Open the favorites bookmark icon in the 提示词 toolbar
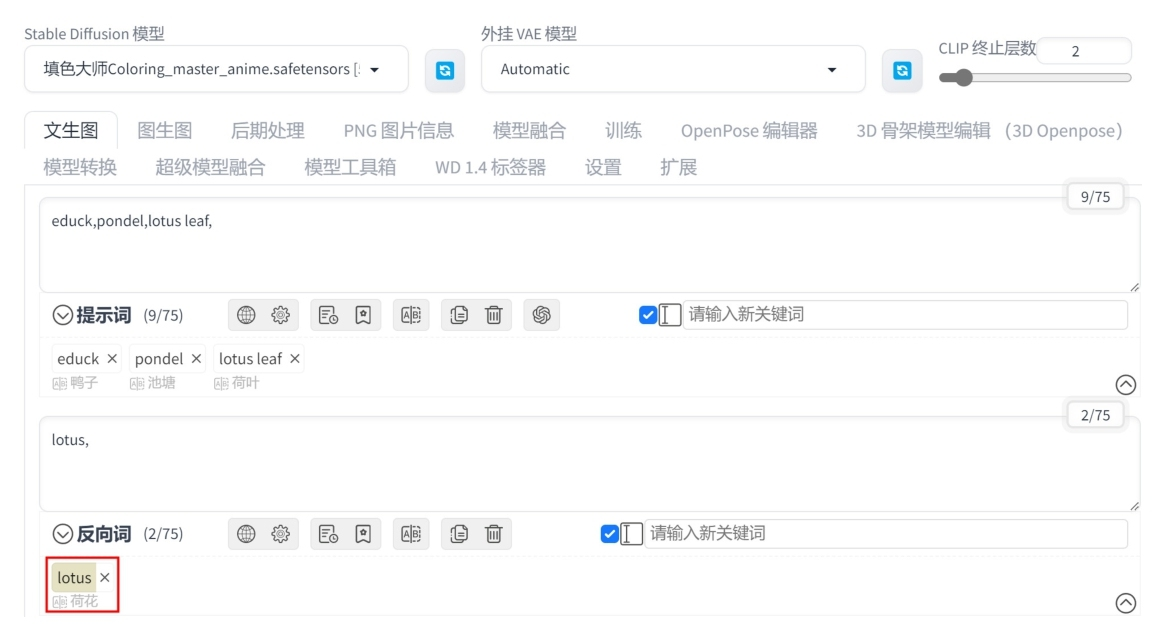Image resolution: width=1157 pixels, height=625 pixels. click(363, 315)
